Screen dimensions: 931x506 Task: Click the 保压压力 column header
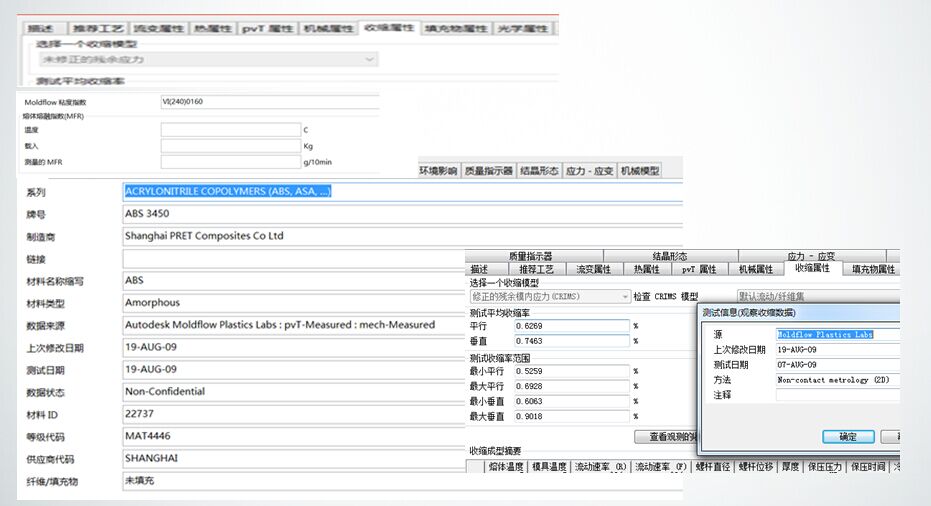click(825, 467)
